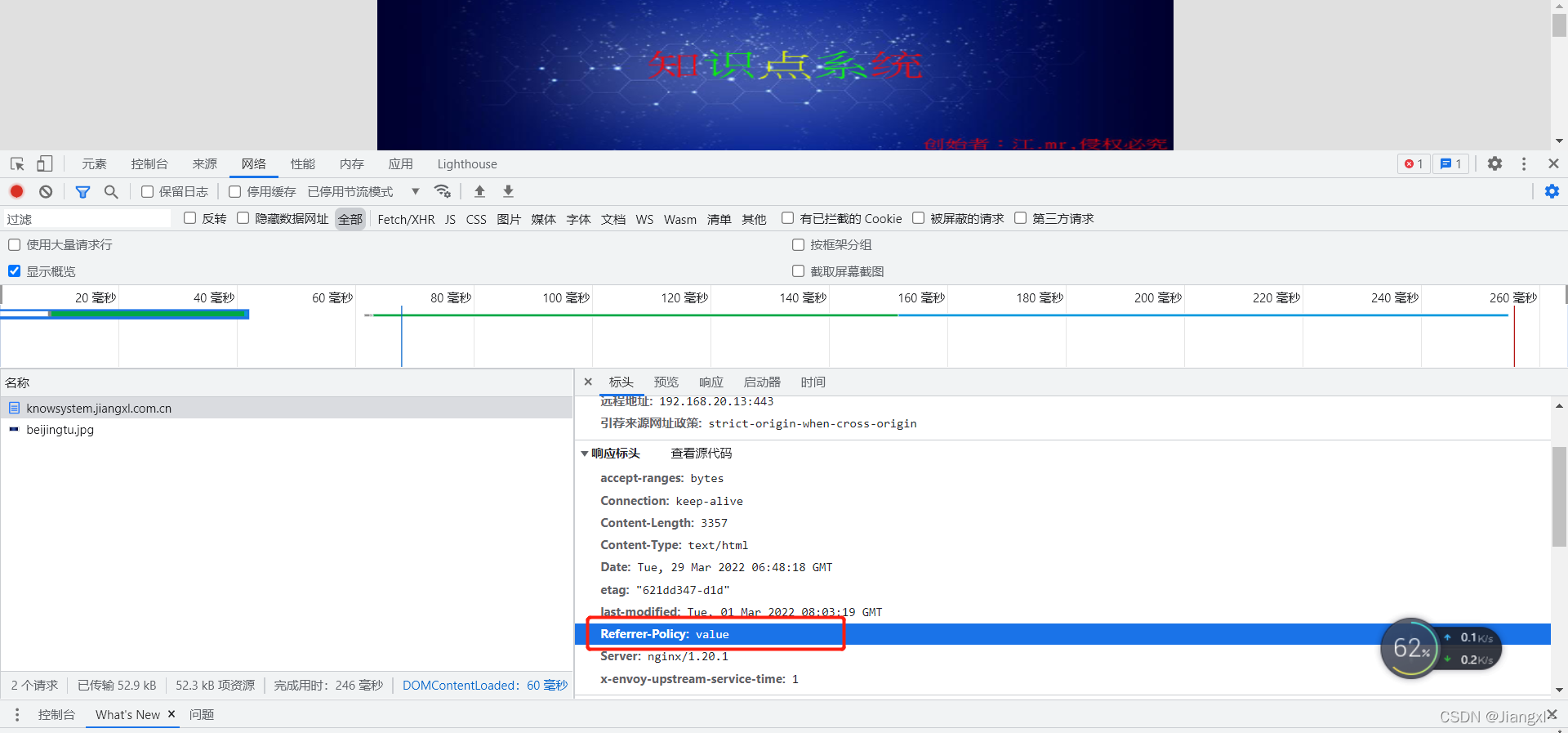The width and height of the screenshot is (1568, 733).
Task: Enable 第三方请求 checkbox
Action: click(x=1021, y=218)
